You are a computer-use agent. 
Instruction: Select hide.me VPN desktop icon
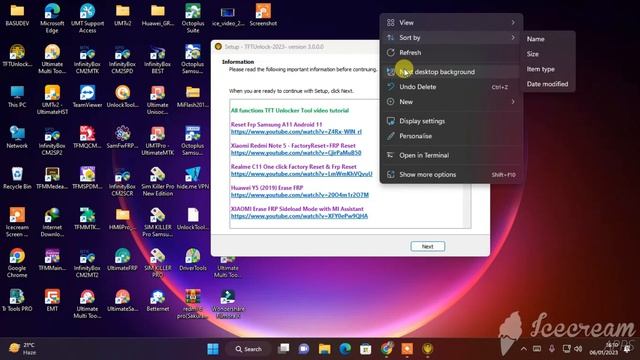pyautogui.click(x=193, y=178)
